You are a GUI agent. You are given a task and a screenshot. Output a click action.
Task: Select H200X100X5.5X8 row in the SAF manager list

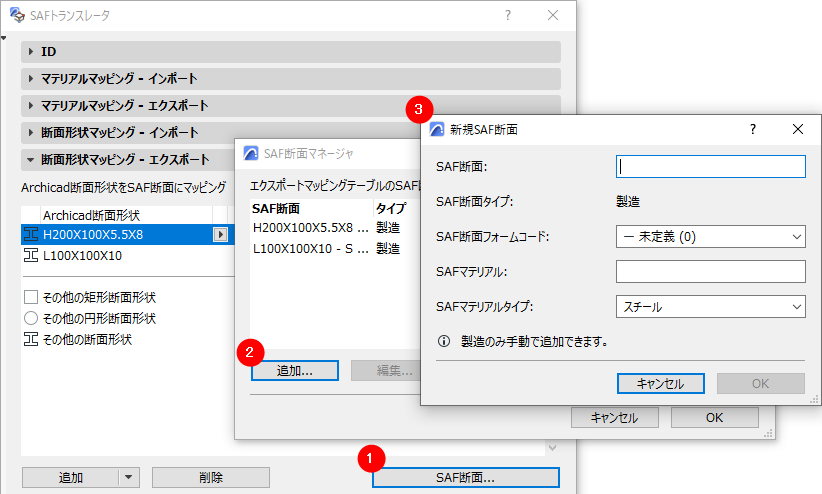pos(336,228)
